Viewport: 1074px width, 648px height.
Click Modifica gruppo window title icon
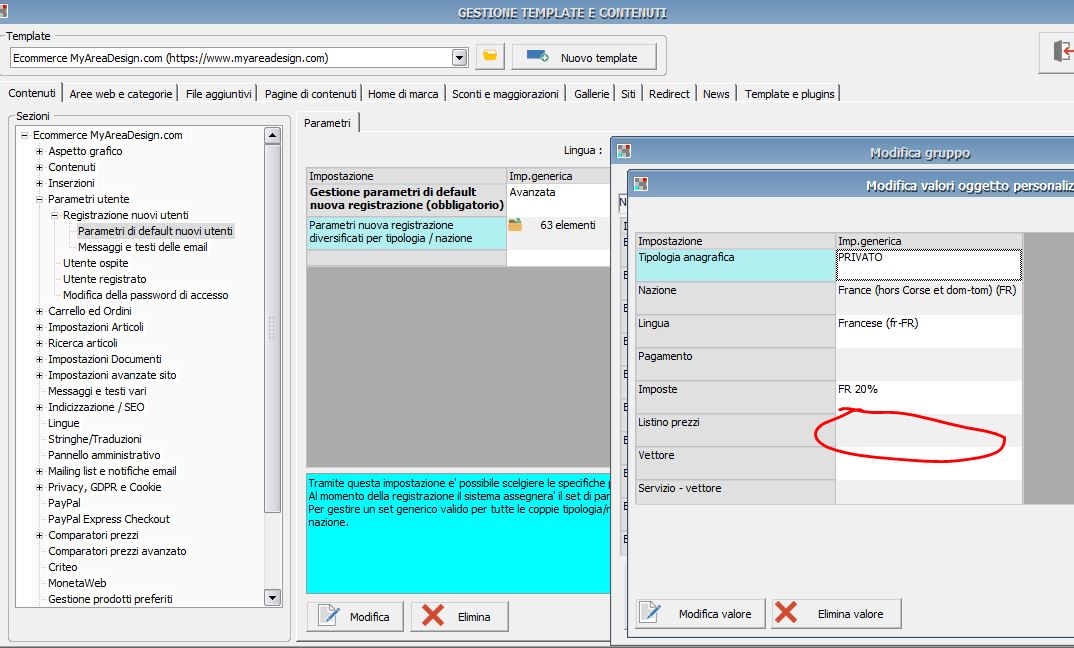pyautogui.click(x=623, y=151)
